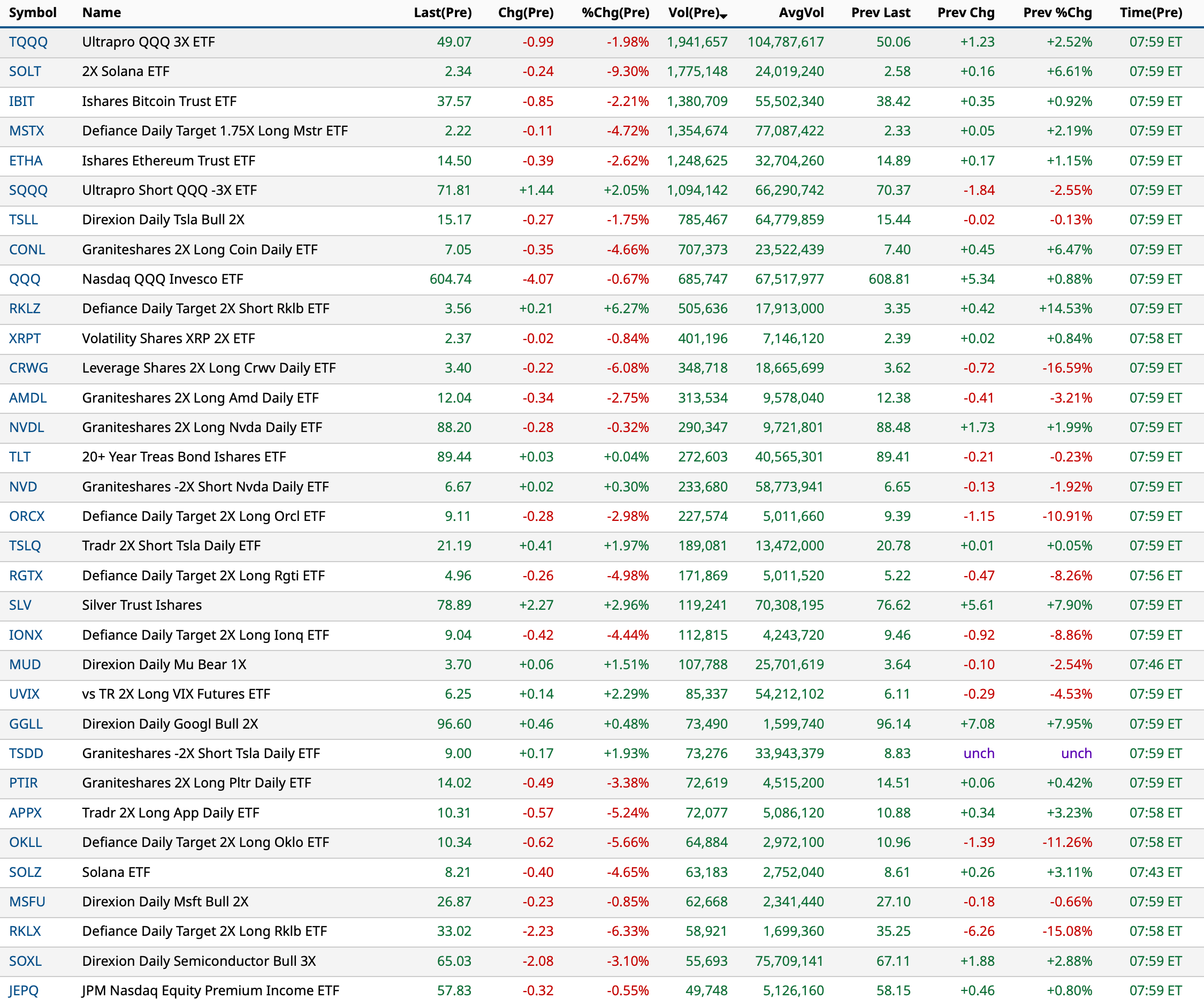Open the SOXL symbol link

25,961
